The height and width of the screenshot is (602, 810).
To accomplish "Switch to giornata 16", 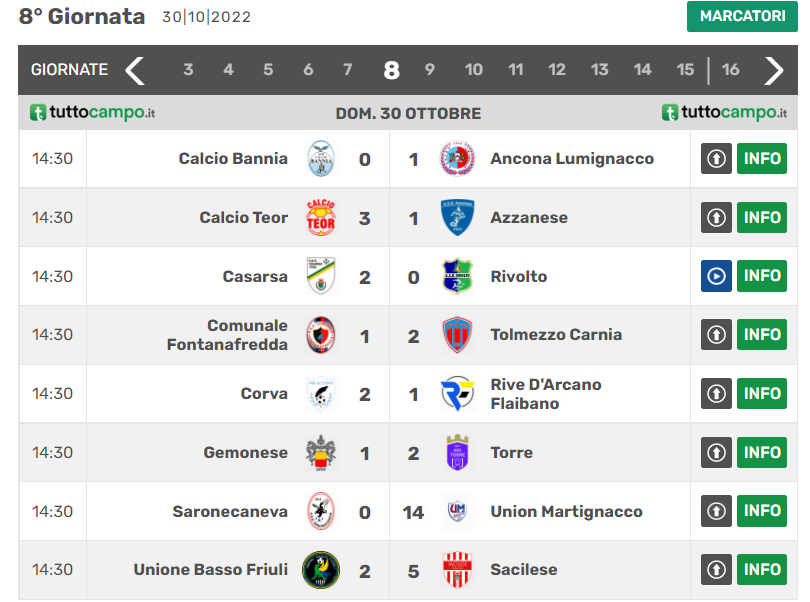I will pyautogui.click(x=731, y=70).
